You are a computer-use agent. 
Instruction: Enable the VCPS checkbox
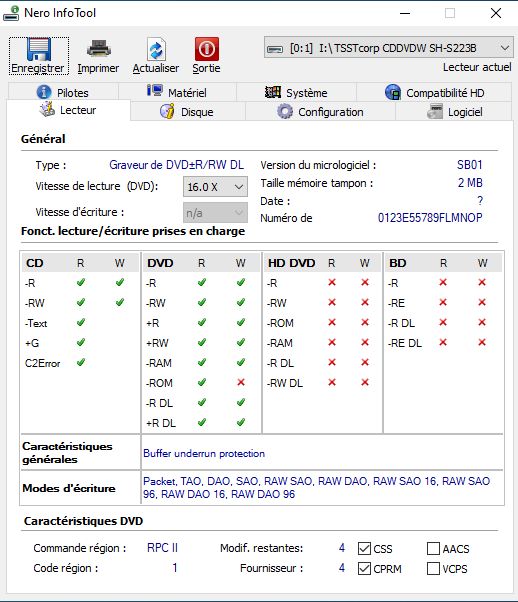(433, 568)
